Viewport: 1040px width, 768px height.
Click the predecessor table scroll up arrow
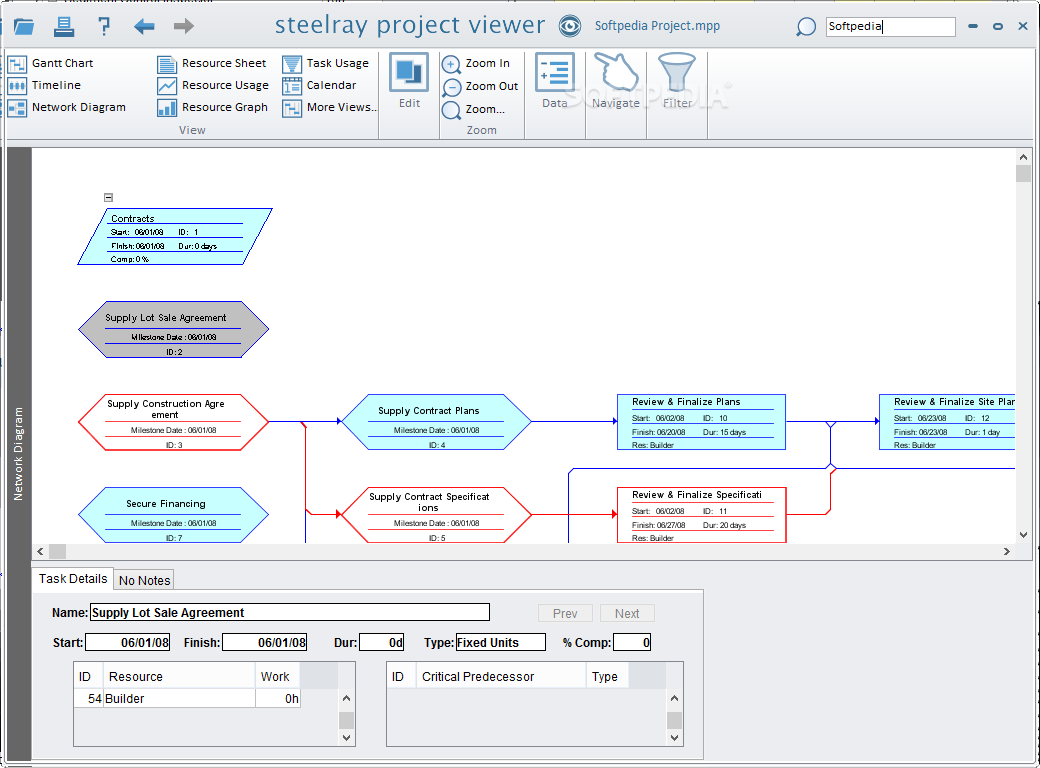point(675,698)
